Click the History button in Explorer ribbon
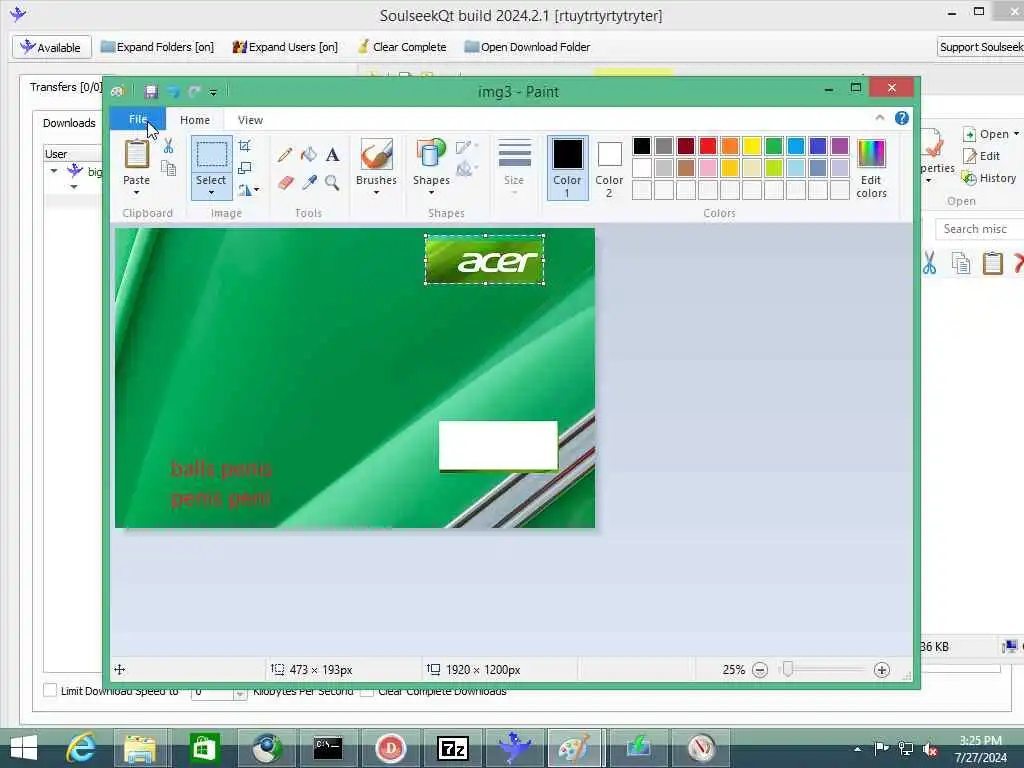The image size is (1024, 768). (x=989, y=178)
